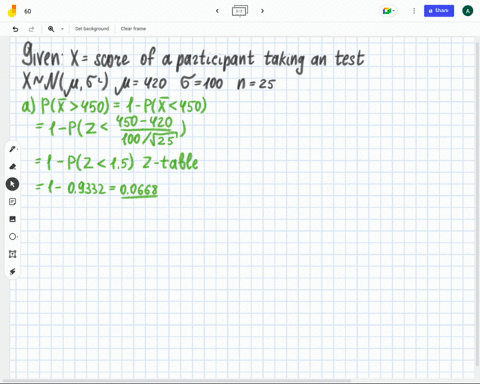Select the Eraser tool
480x384 pixels.
click(13, 167)
